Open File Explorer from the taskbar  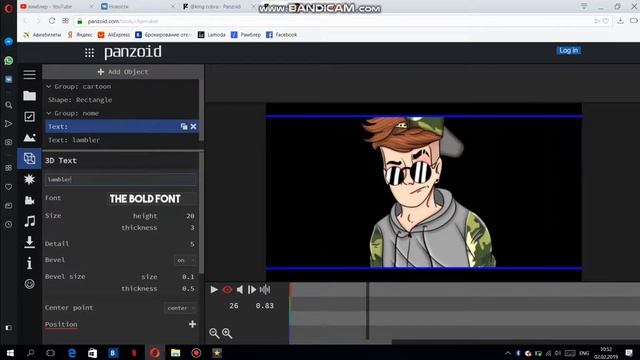pos(176,353)
